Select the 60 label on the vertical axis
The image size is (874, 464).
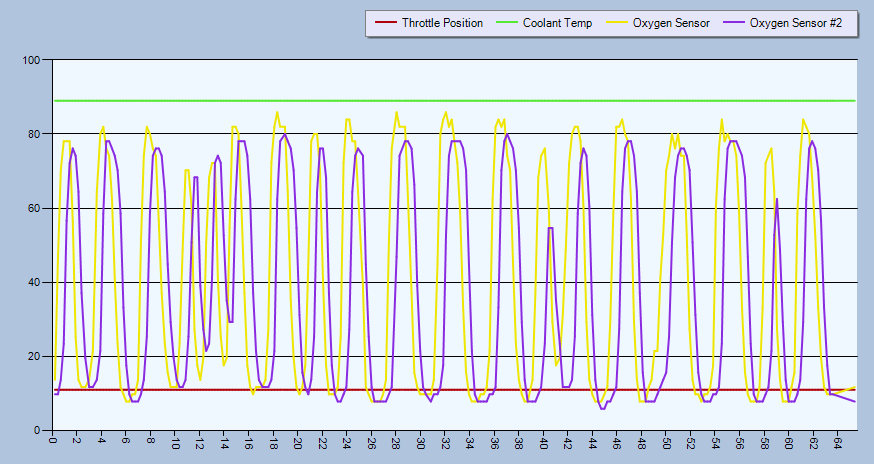click(32, 209)
